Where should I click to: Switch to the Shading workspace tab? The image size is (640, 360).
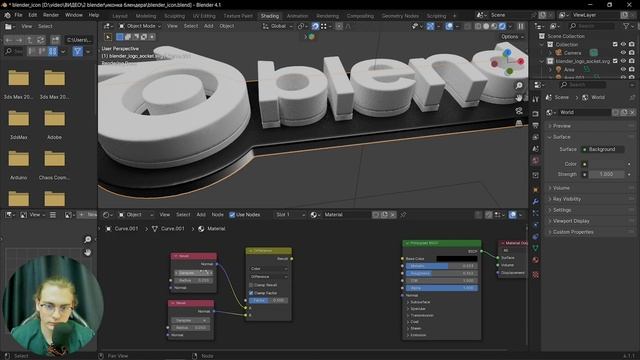270,16
